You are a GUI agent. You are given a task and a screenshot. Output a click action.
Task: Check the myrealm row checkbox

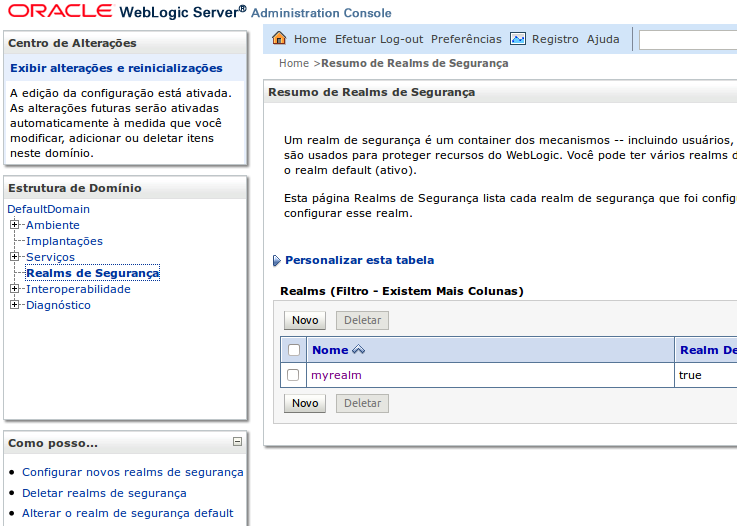(294, 375)
